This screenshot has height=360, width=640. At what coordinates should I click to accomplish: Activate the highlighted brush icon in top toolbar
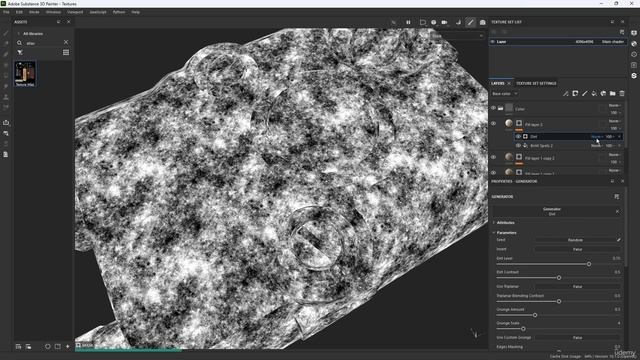pyautogui.click(x=471, y=22)
